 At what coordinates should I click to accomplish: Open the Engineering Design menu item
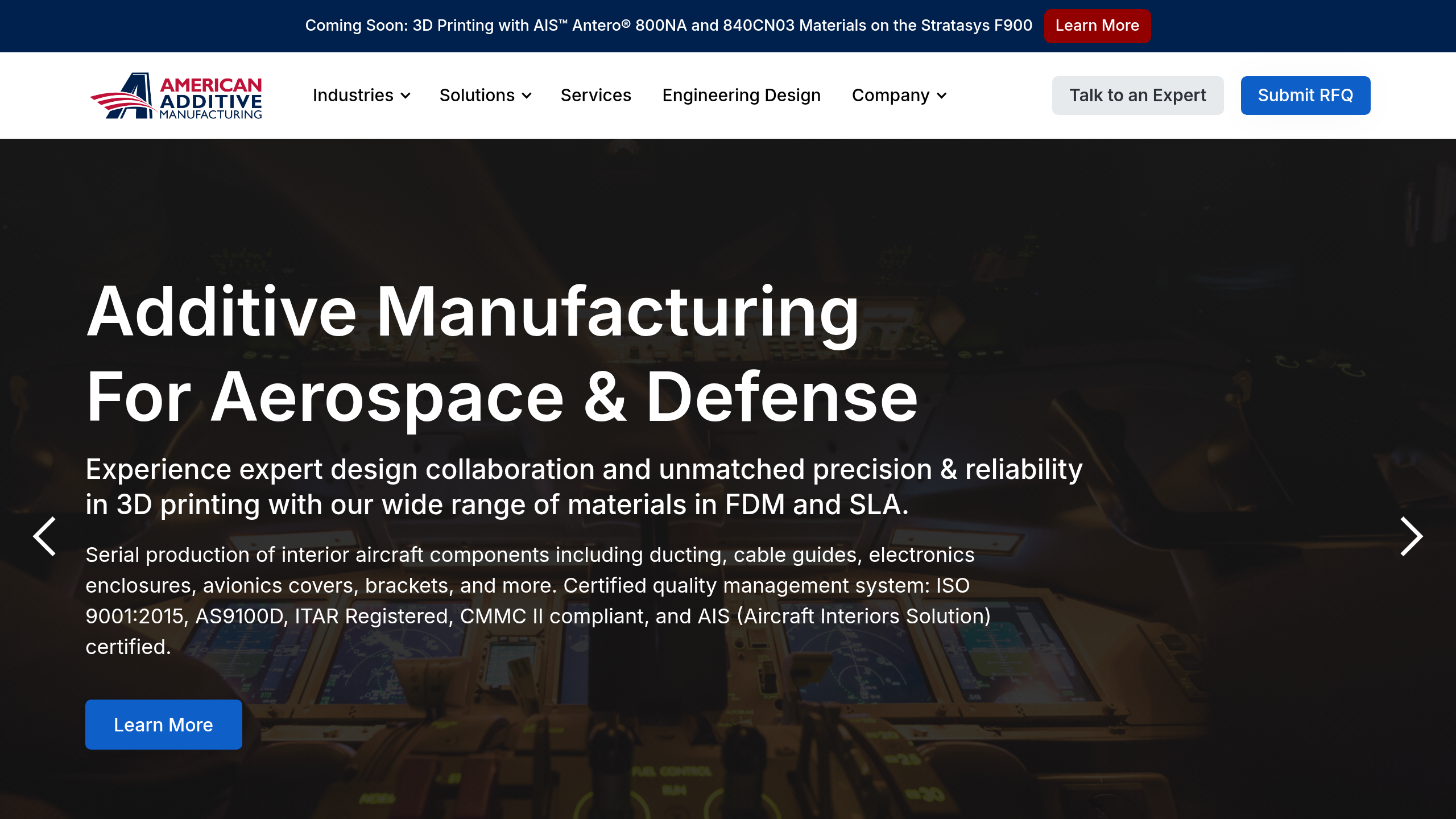point(741,95)
